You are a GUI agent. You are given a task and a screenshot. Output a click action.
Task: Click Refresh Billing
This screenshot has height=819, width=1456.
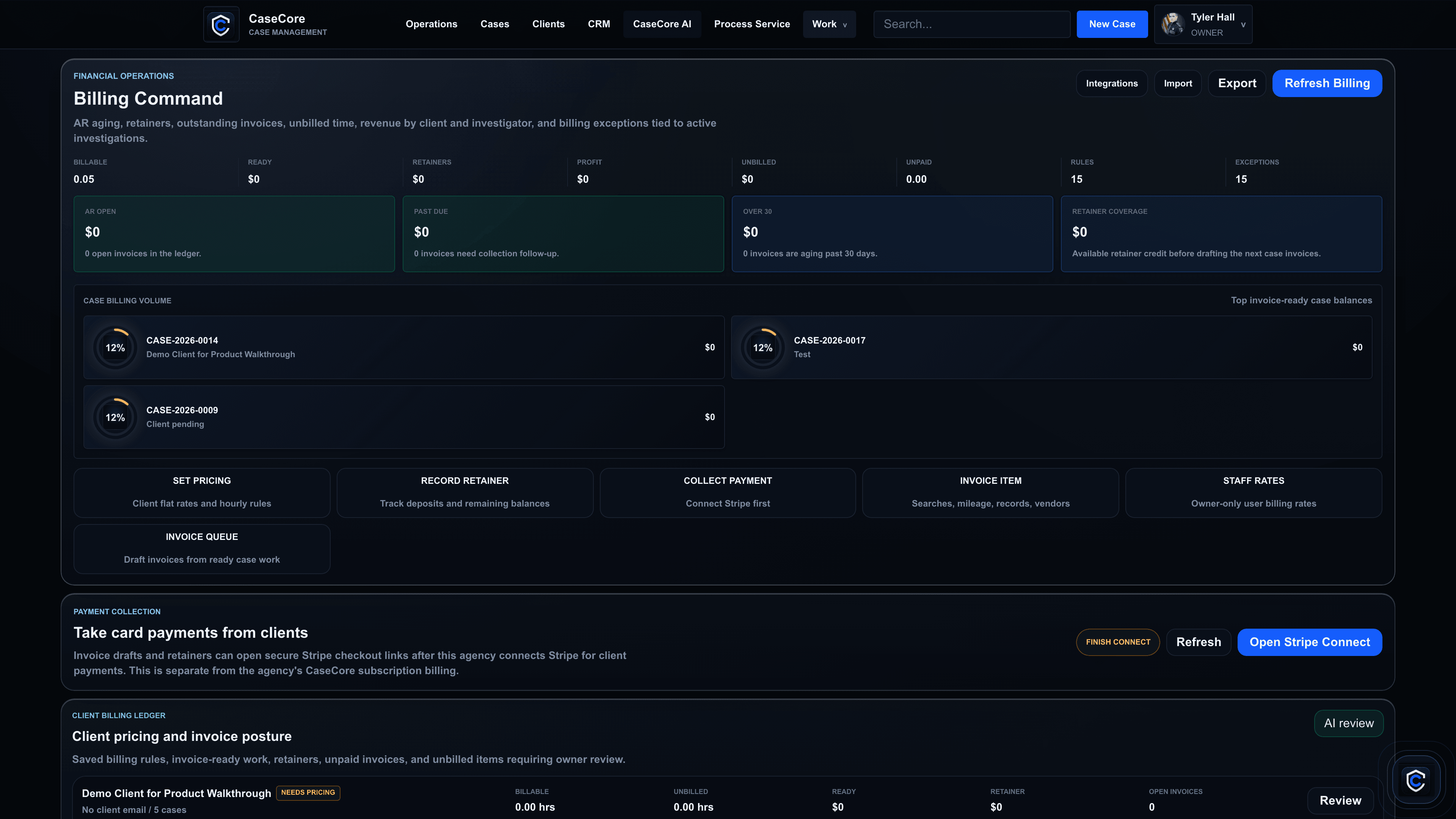coord(1327,84)
